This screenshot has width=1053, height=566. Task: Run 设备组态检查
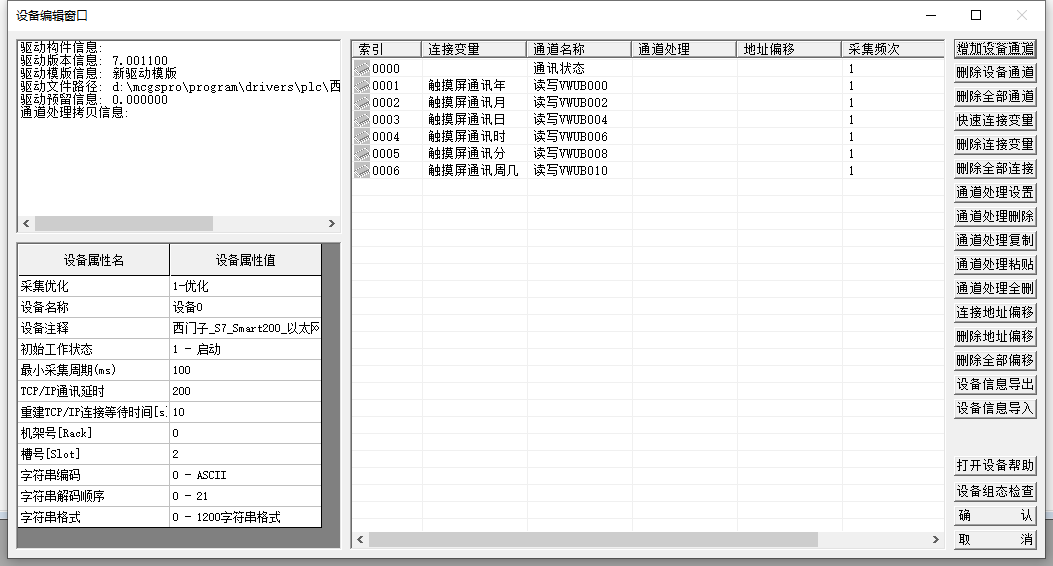pos(995,491)
